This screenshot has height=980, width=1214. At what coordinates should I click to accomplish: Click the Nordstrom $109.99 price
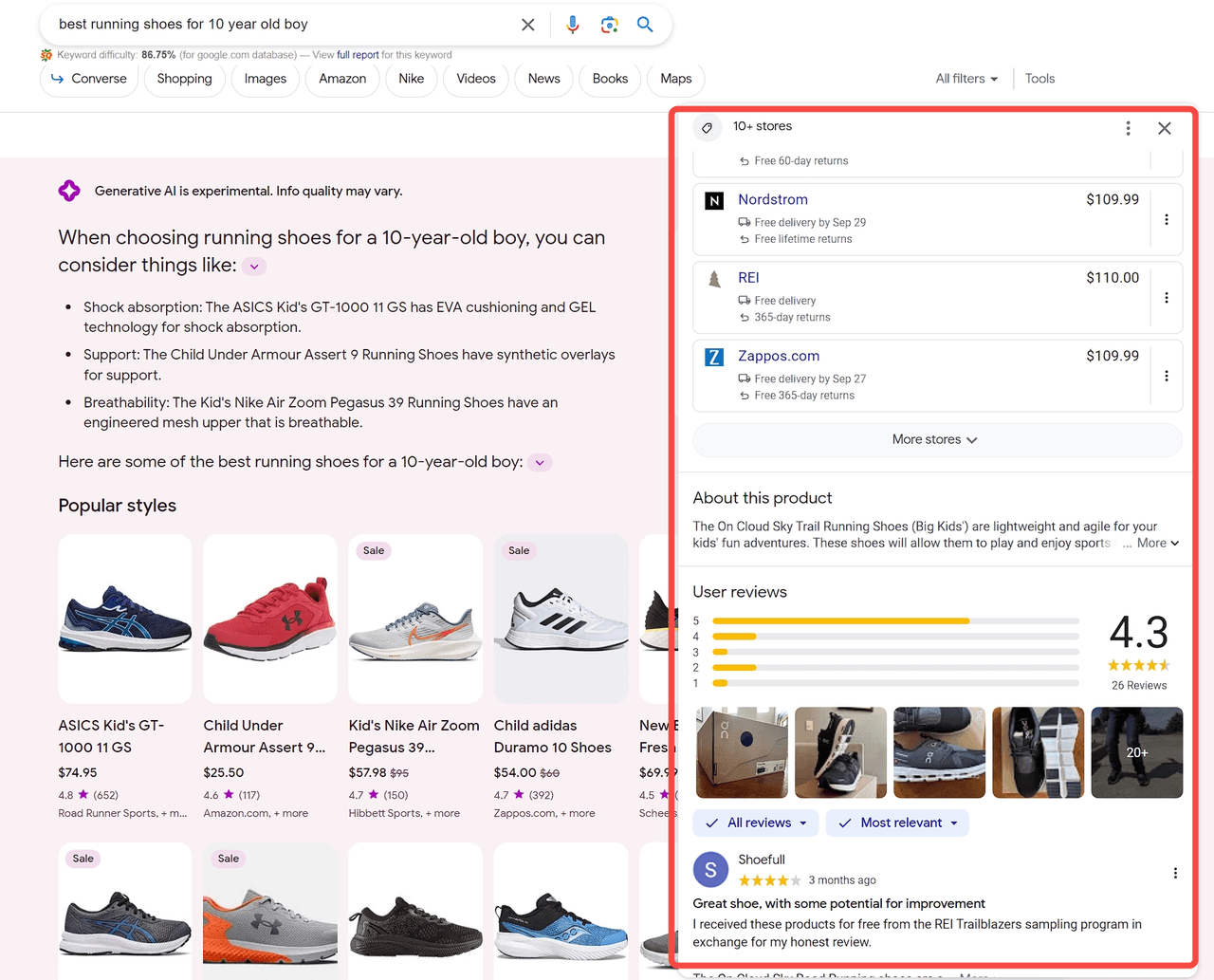tap(1113, 199)
